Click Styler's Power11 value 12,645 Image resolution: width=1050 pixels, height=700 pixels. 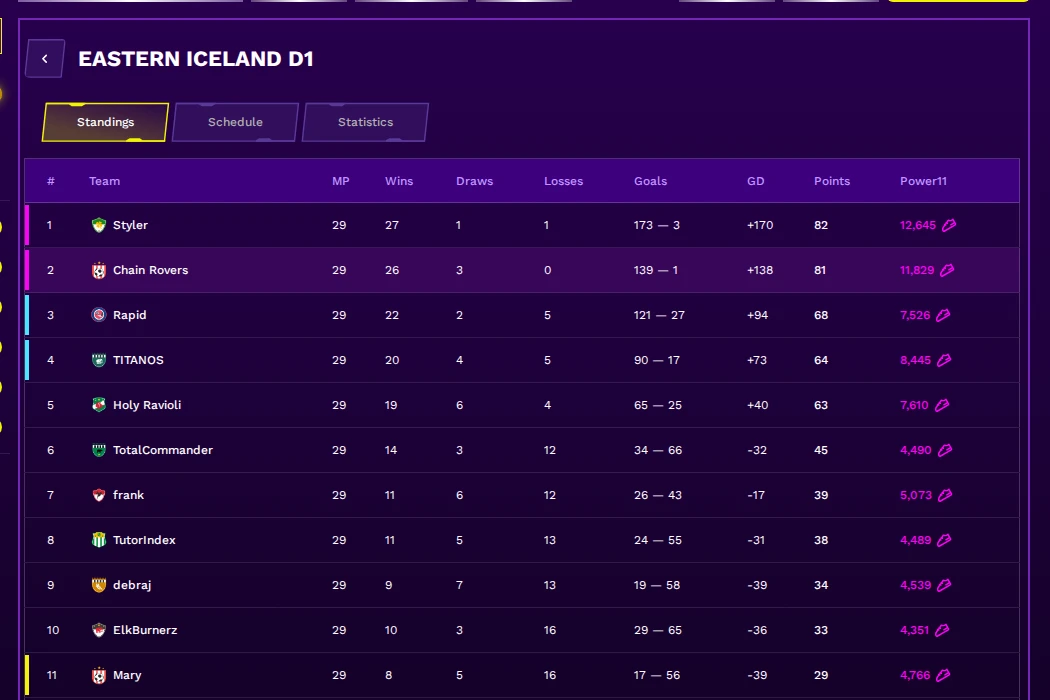(917, 225)
